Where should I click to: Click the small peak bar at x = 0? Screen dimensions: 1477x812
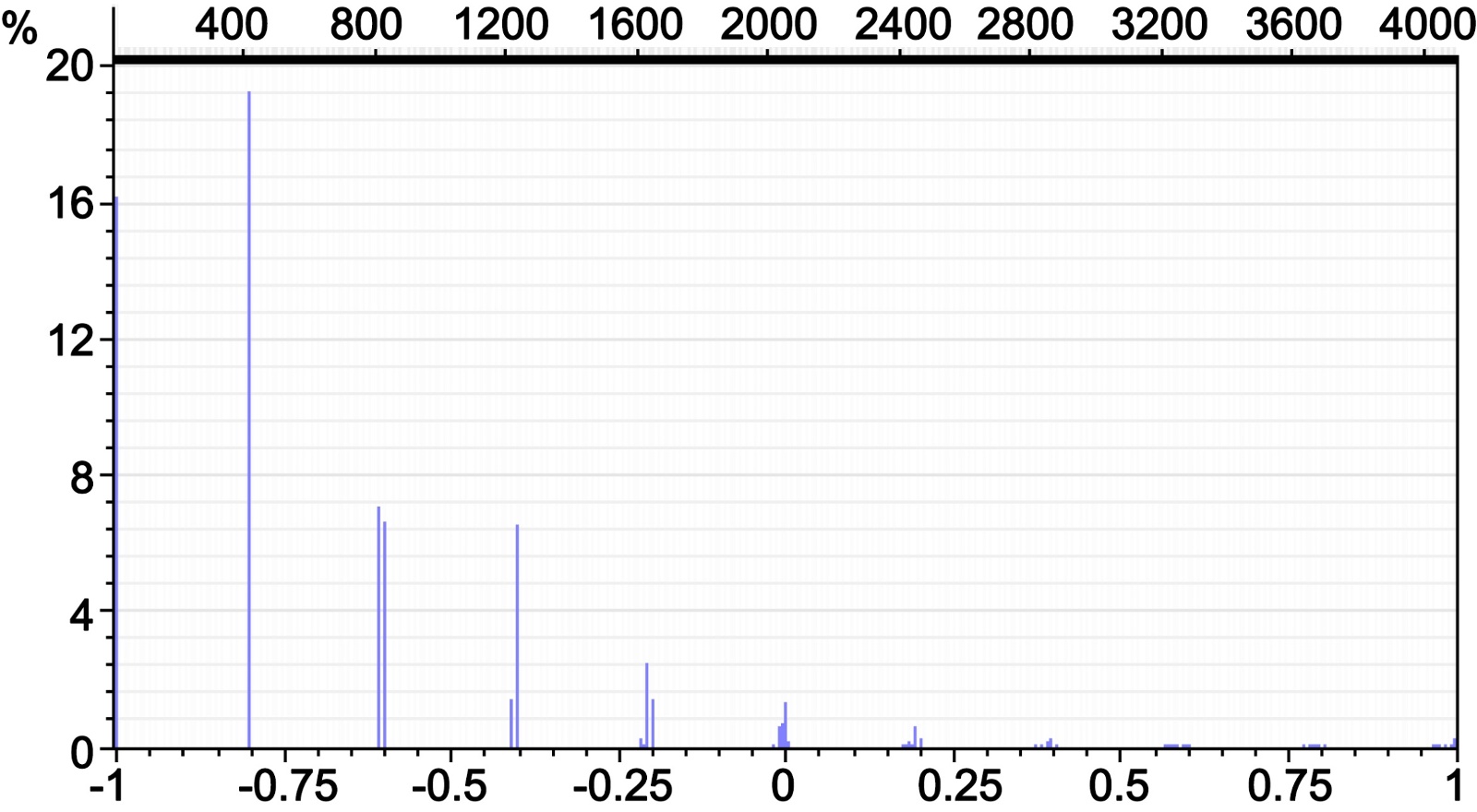point(785,724)
